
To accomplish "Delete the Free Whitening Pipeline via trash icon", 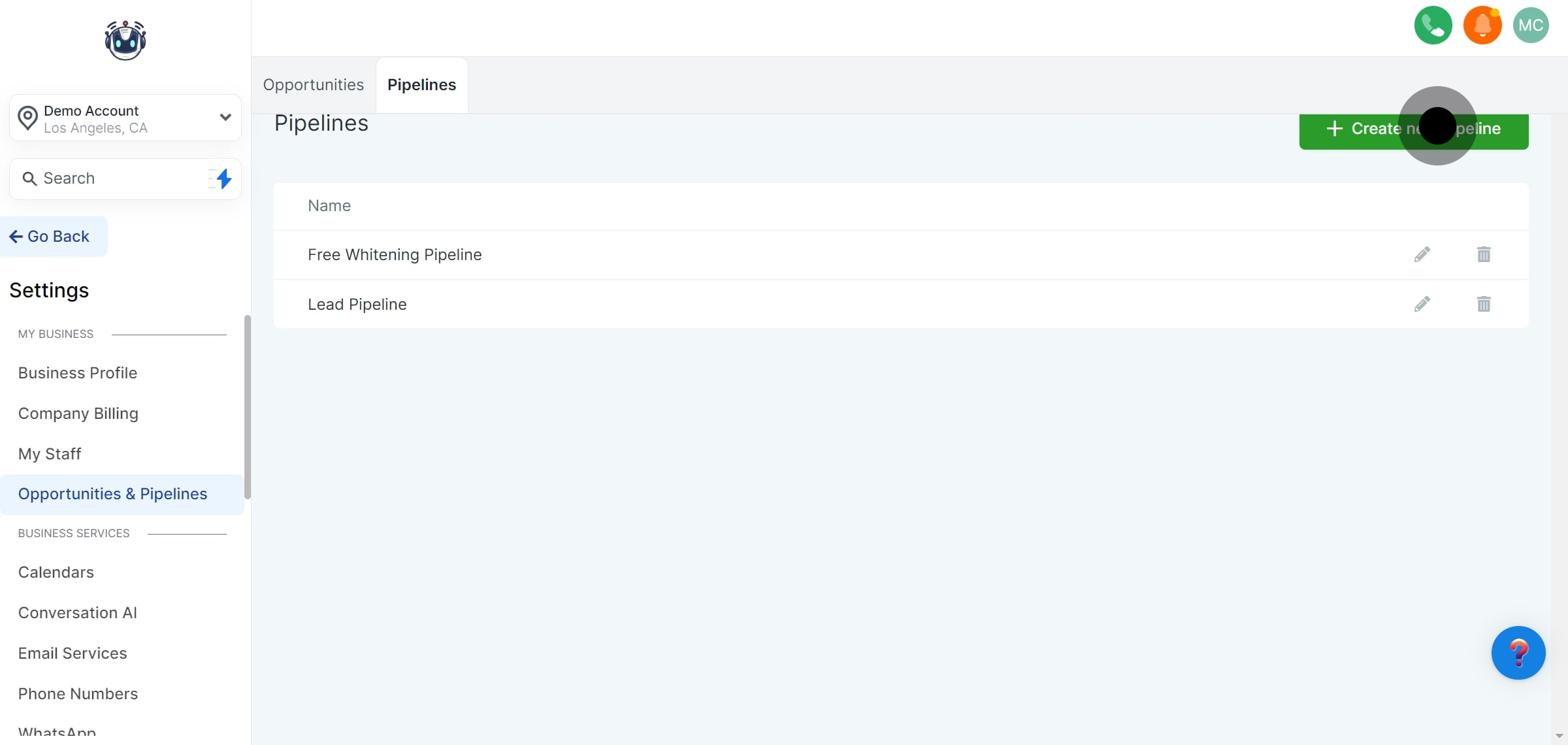I will 1484,254.
